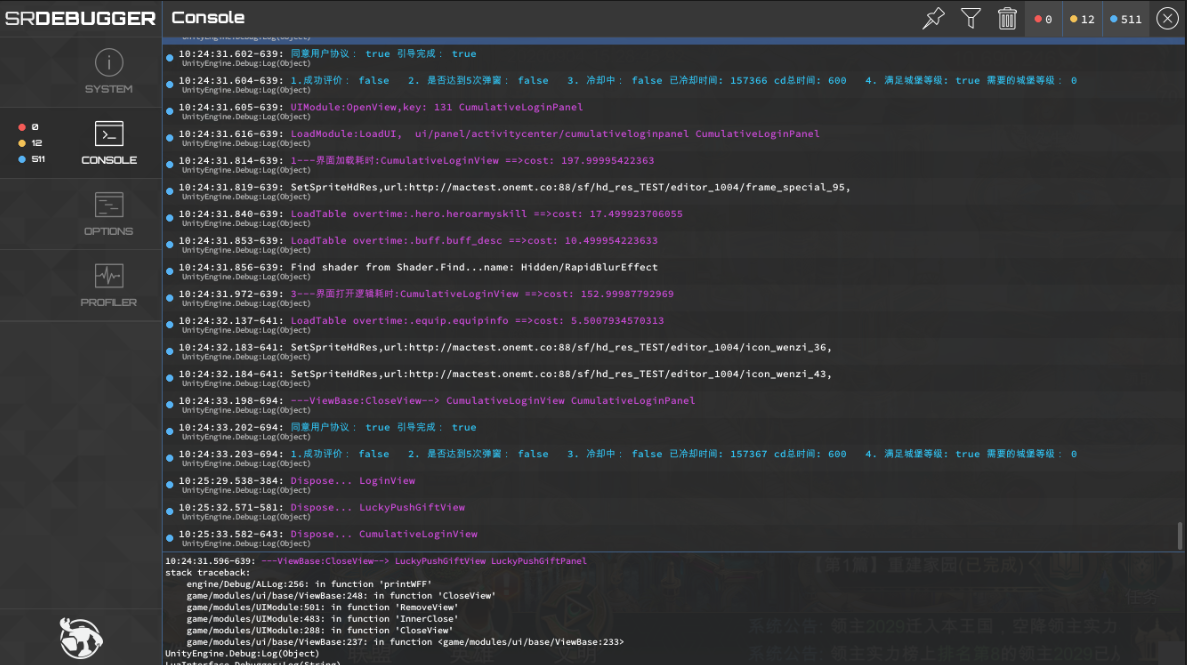
Task: Select Dispose CumulativeLoginView log entry
Action: tap(673, 538)
